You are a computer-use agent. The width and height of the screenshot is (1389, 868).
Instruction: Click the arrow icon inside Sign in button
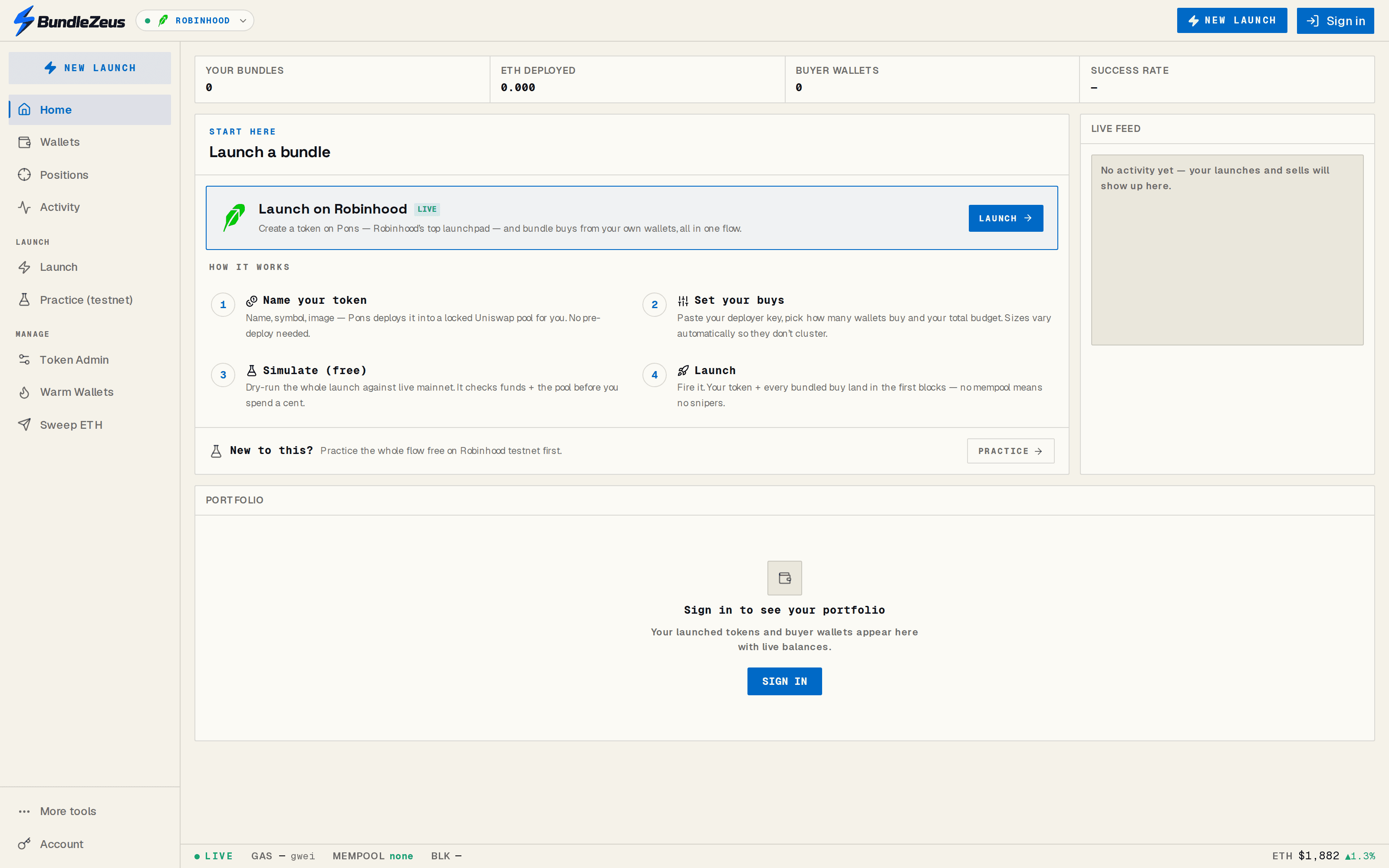1313,21
